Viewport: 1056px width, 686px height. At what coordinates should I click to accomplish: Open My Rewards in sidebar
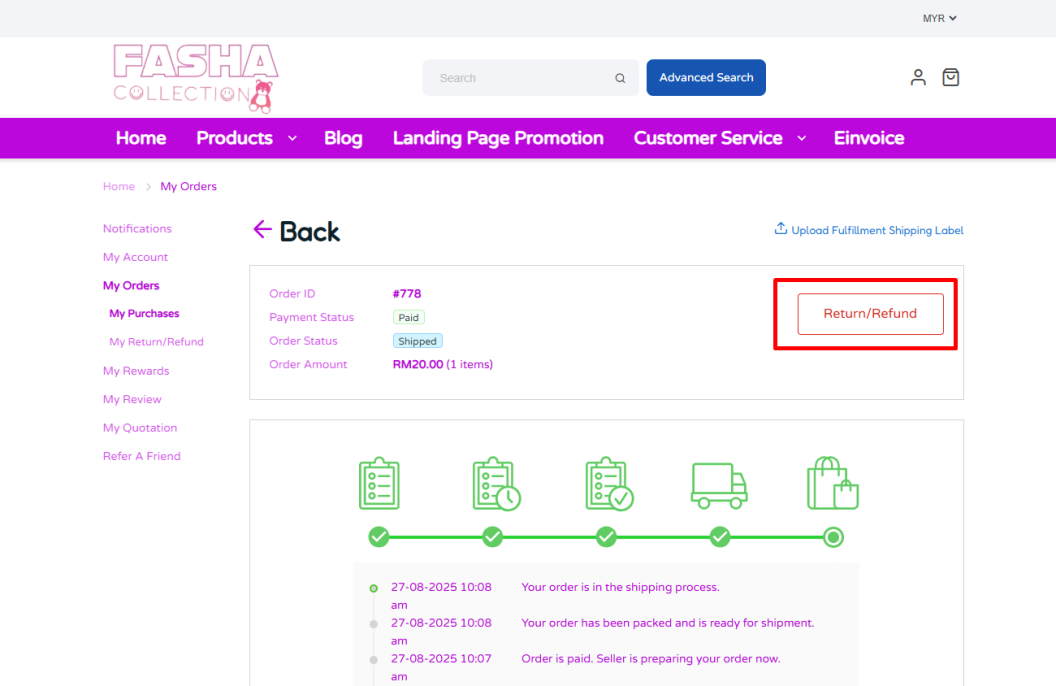coord(136,371)
